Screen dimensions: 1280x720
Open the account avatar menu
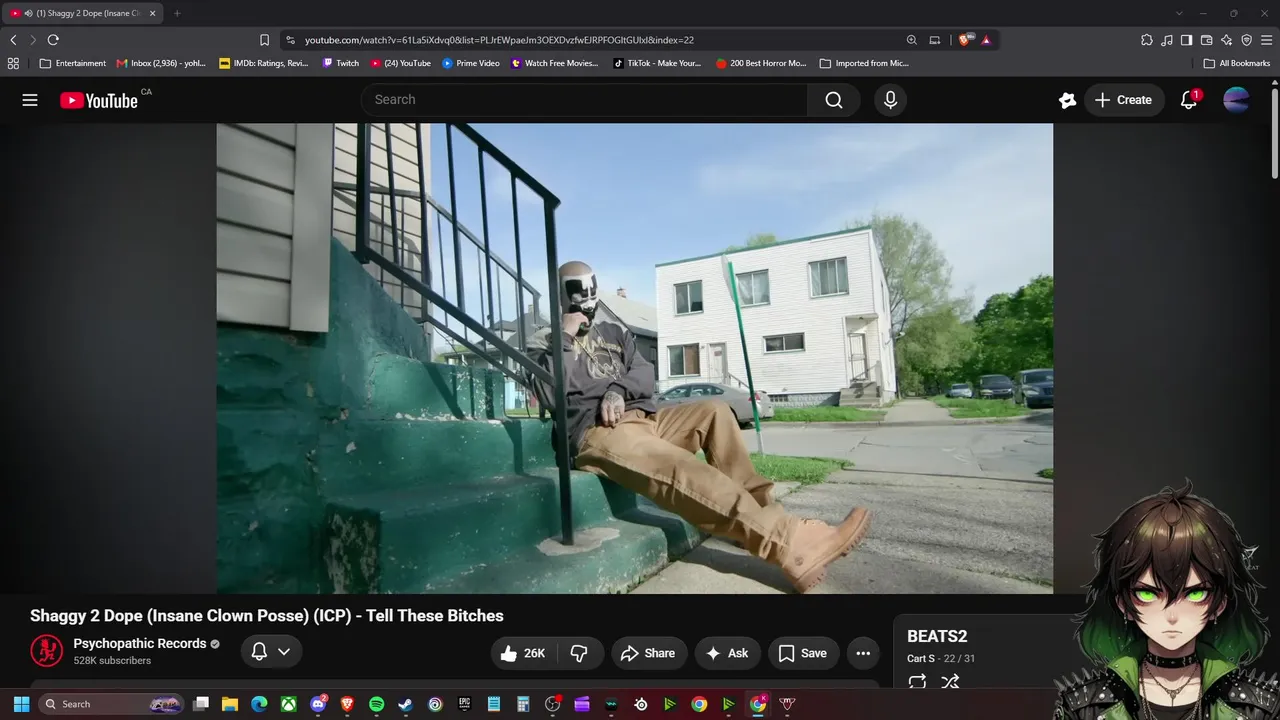(x=1236, y=100)
